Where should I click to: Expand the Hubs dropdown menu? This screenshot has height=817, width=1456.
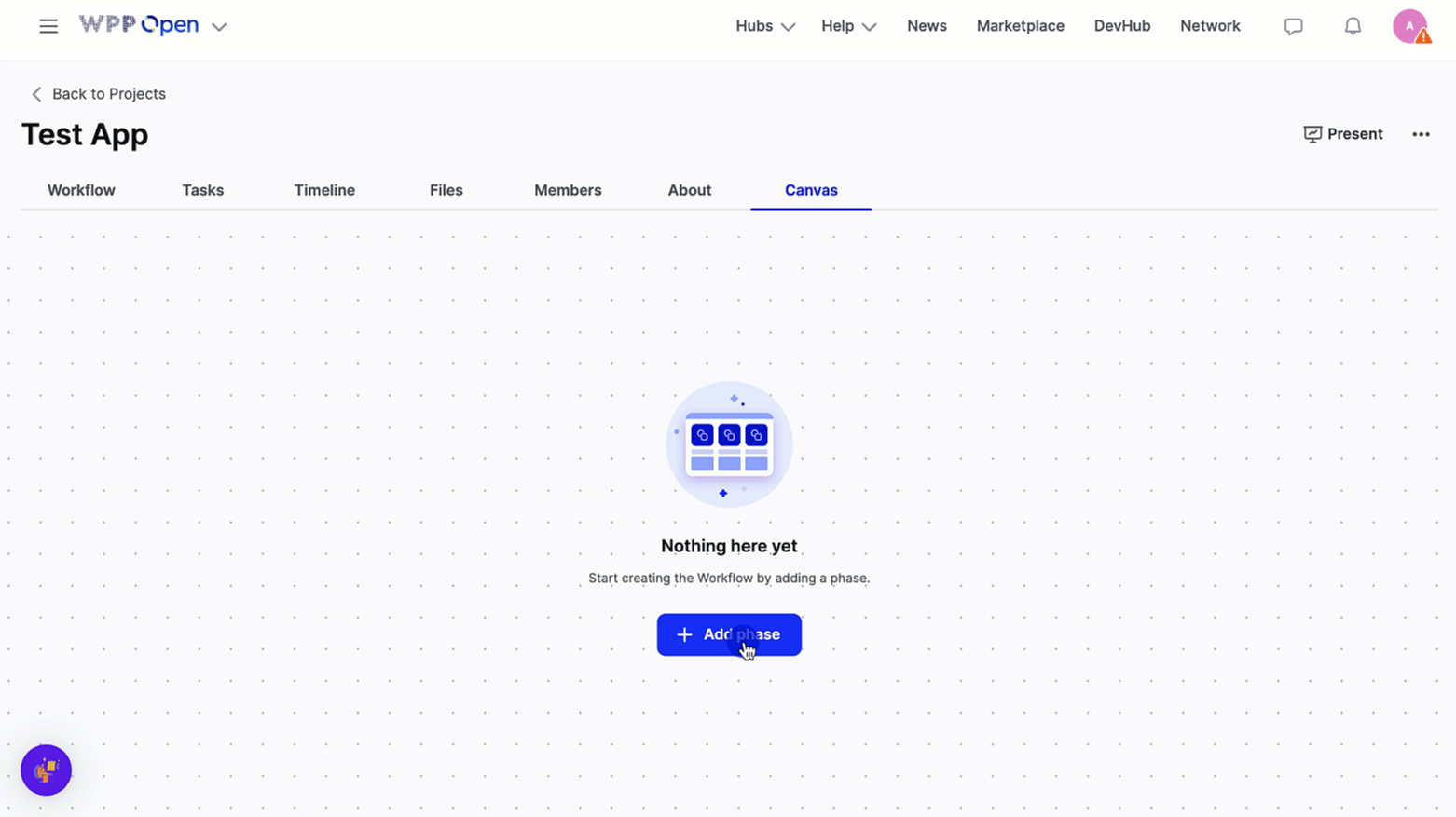pos(764,26)
